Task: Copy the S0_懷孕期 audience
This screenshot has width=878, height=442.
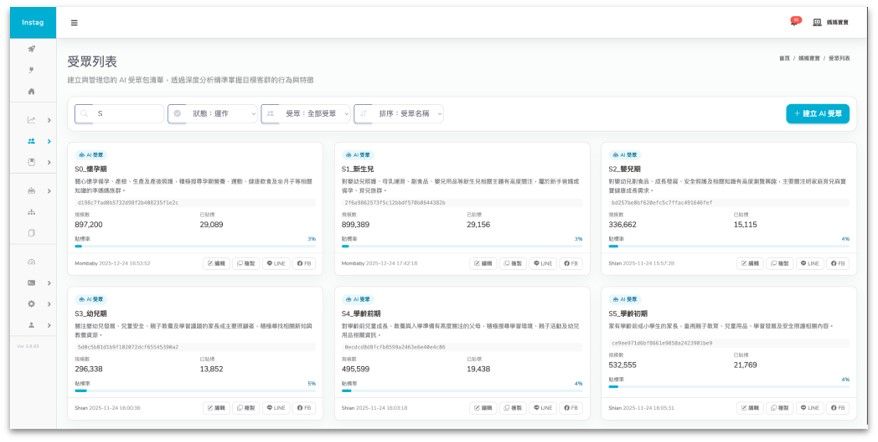Action: point(246,263)
